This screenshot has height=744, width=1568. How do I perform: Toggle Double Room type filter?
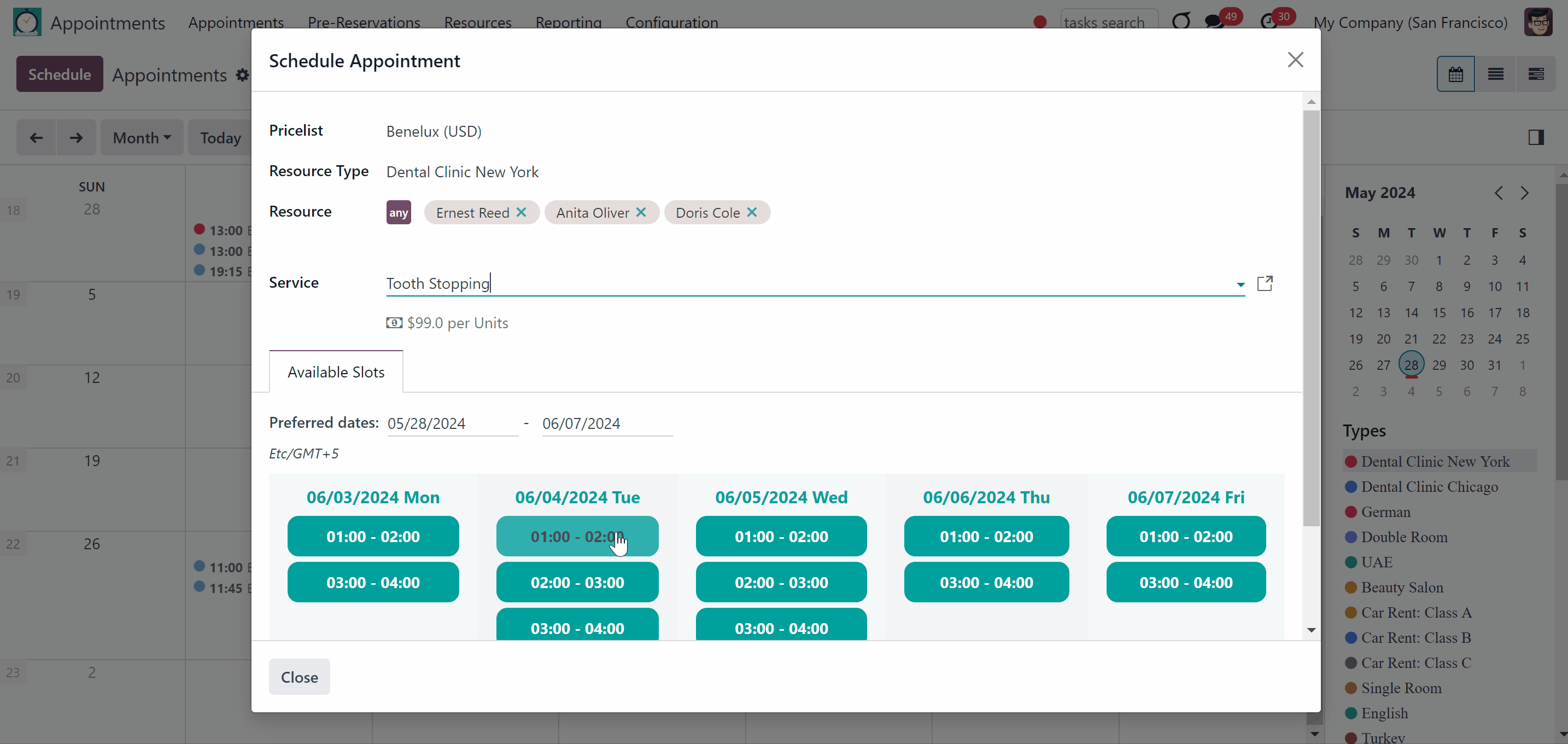coord(1403,537)
